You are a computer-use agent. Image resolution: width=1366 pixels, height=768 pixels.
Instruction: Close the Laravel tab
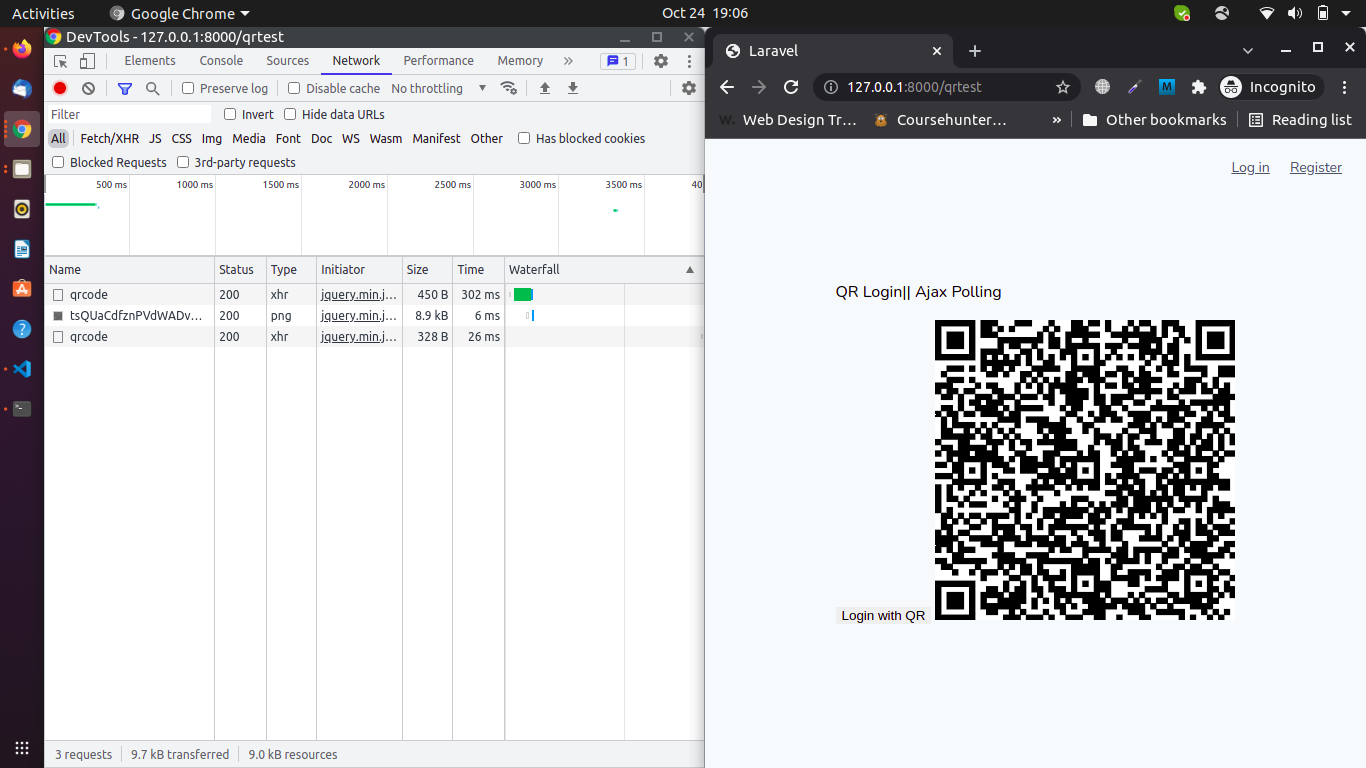click(937, 51)
